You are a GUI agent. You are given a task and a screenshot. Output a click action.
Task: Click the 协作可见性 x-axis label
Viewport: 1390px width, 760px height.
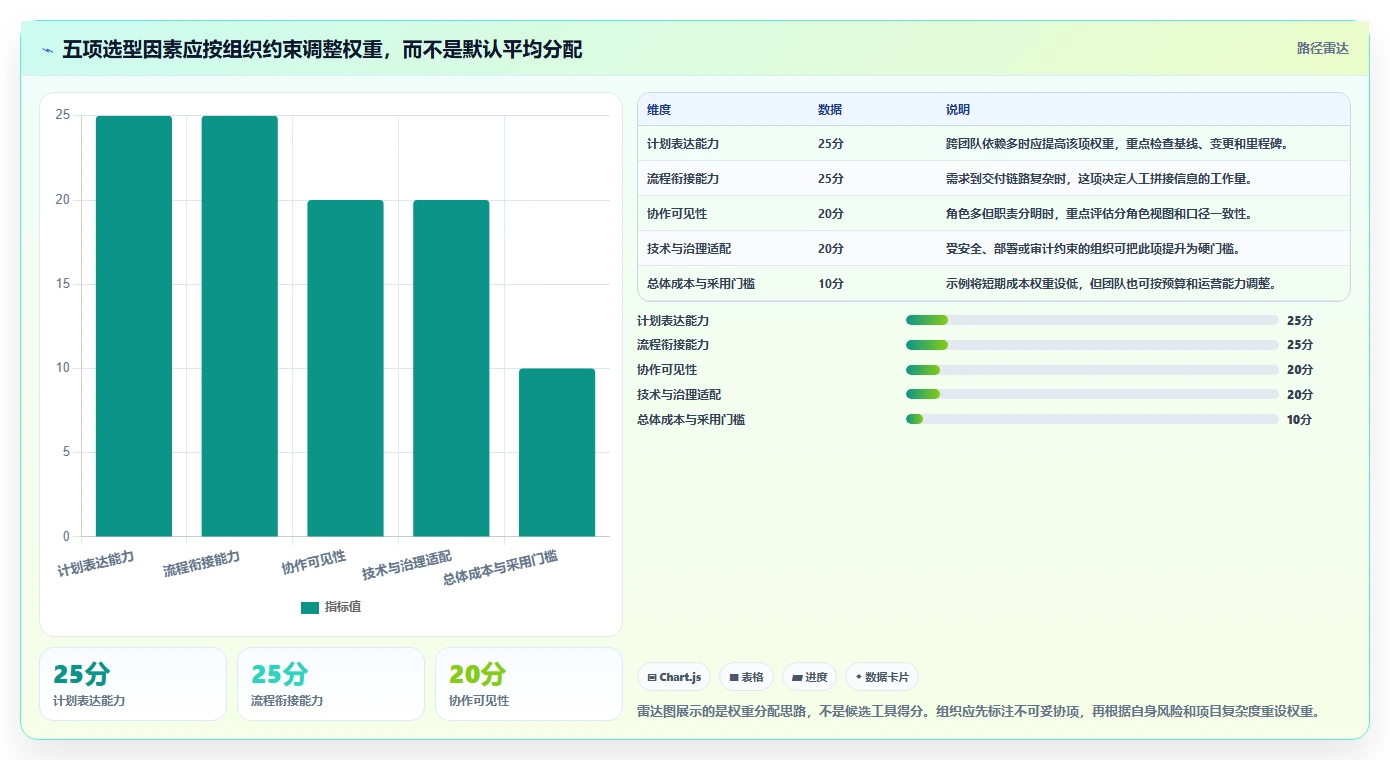(314, 562)
